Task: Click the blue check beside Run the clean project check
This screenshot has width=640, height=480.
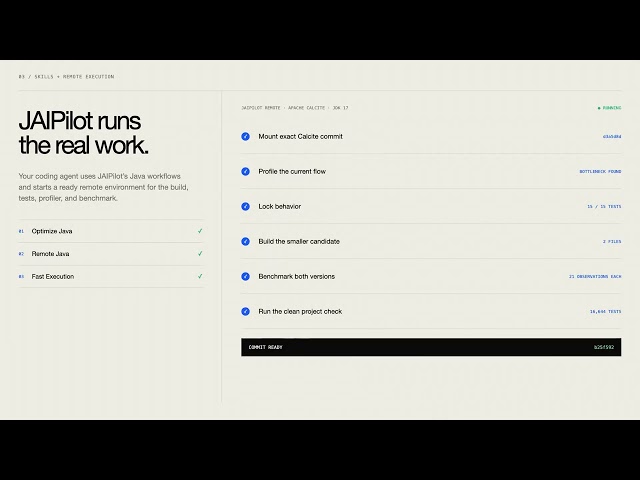Action: (x=245, y=311)
